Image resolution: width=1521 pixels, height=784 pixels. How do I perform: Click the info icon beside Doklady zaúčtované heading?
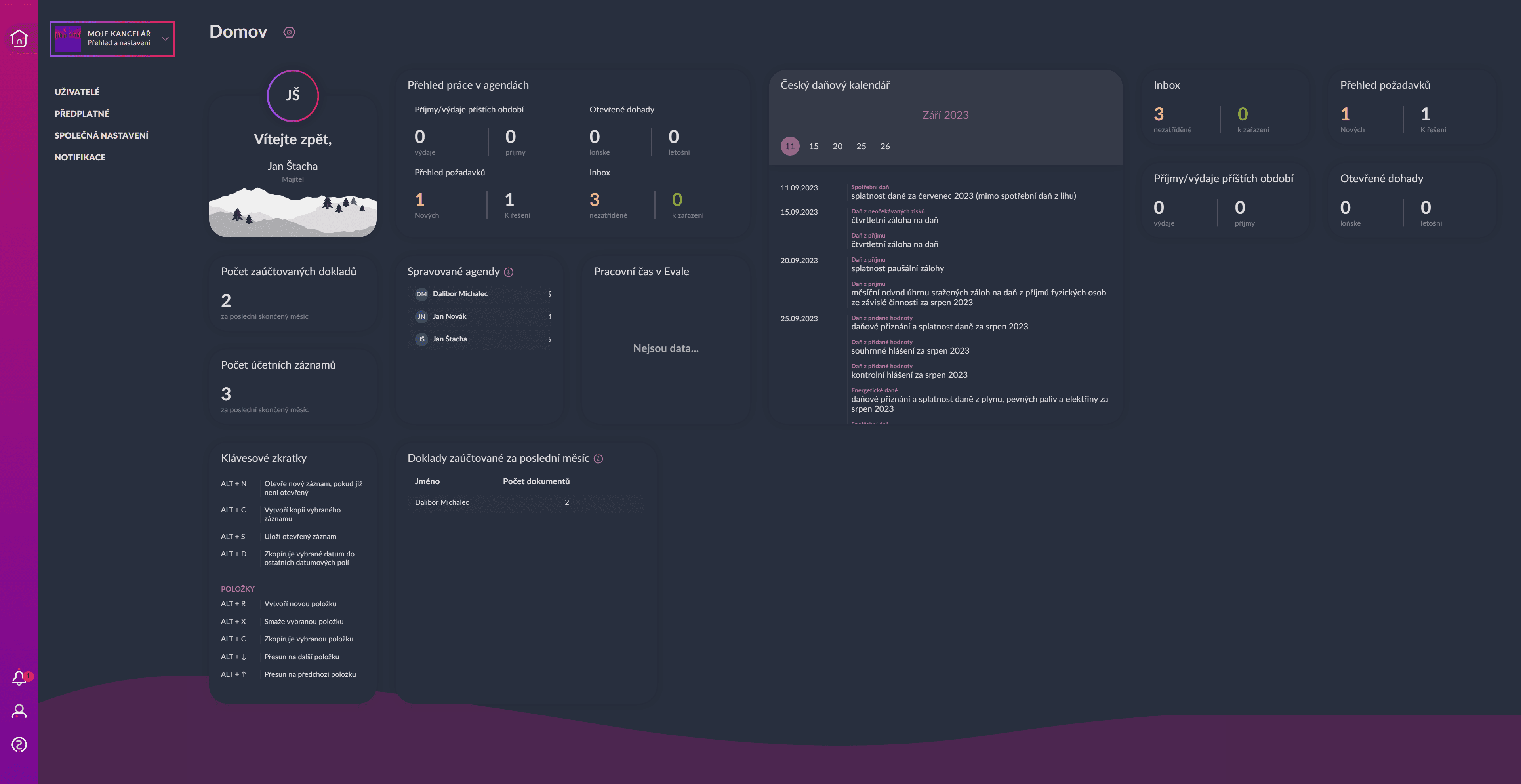click(599, 458)
